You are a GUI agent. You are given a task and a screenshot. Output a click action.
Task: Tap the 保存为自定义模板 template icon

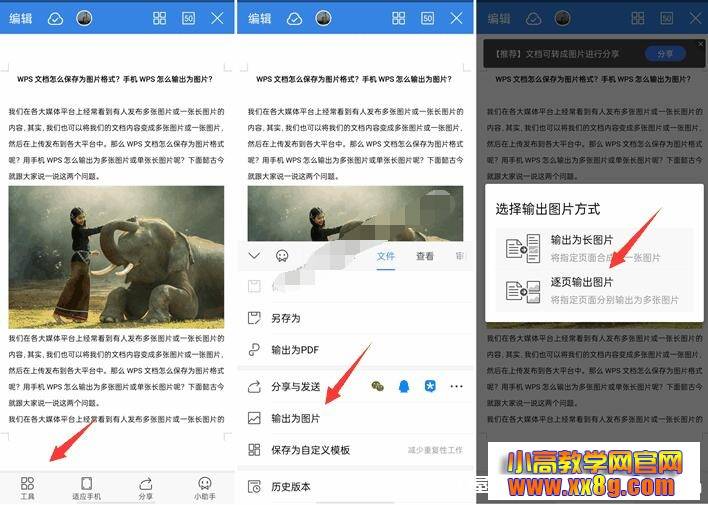pyautogui.click(x=254, y=450)
